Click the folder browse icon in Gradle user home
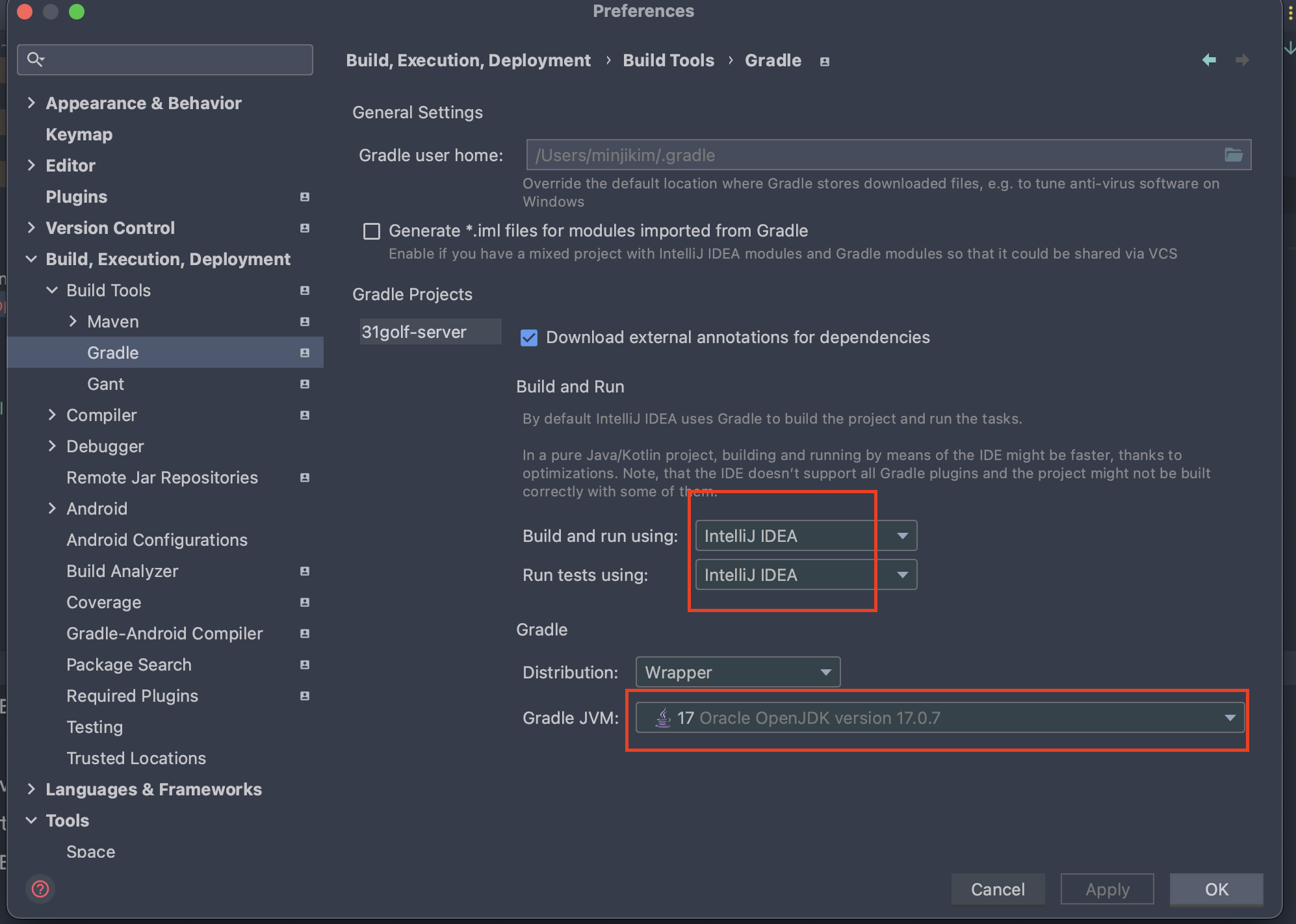Screen dimensions: 1296x924 pos(1233,155)
